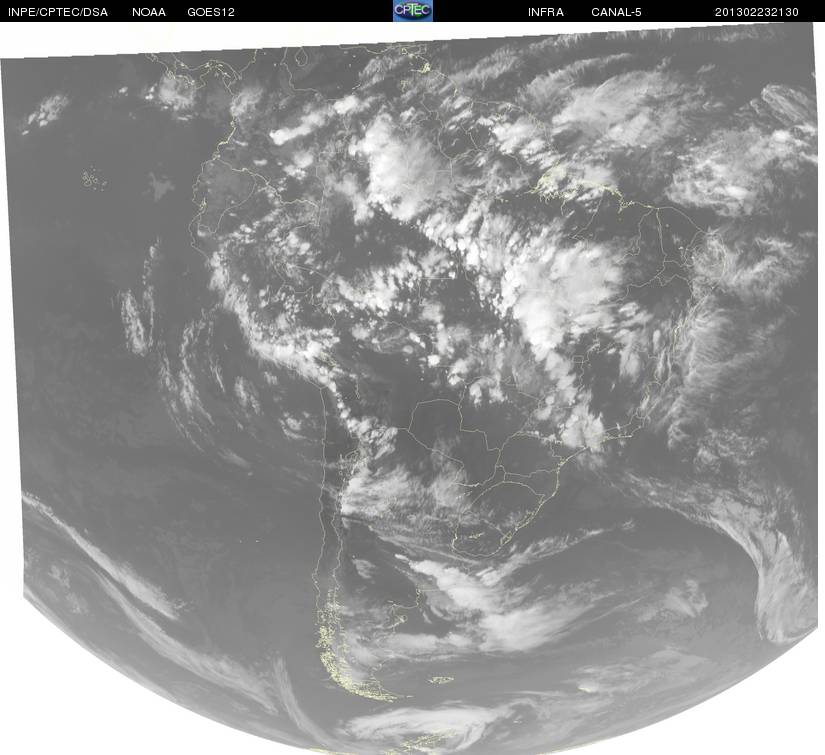Click the GOES12 satellite label

point(211,12)
